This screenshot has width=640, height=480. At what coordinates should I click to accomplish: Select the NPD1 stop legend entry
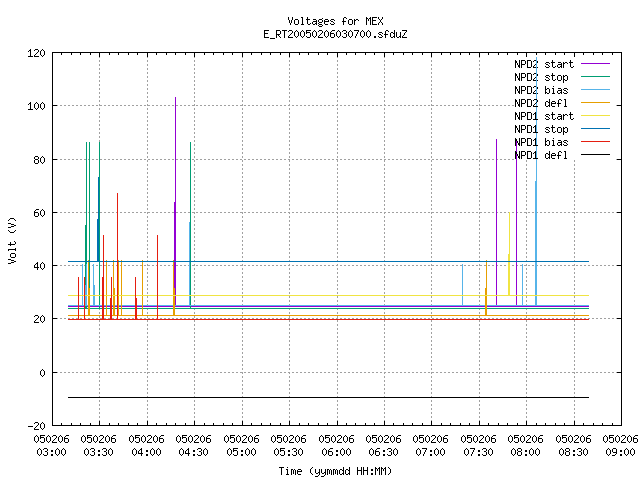(541, 129)
